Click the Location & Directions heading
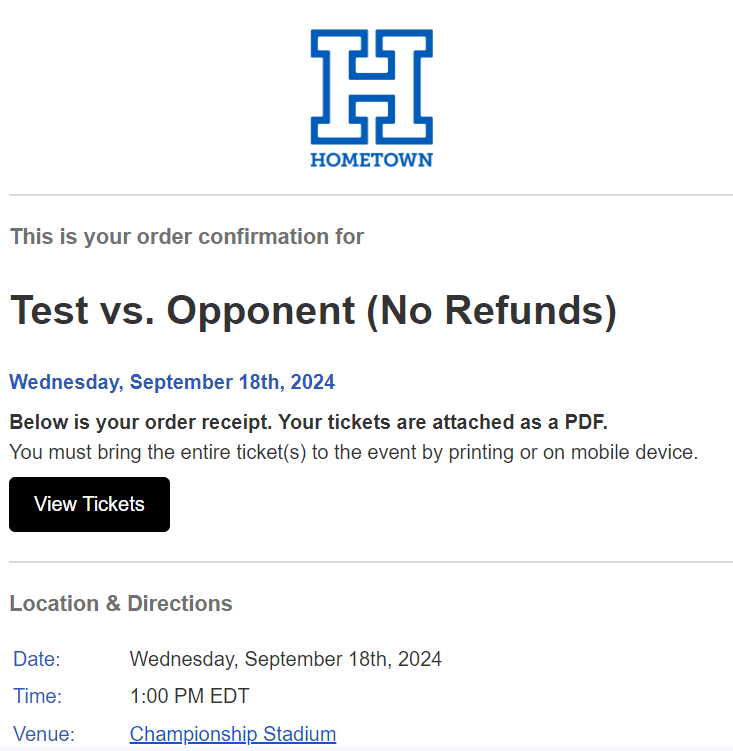 click(x=121, y=604)
